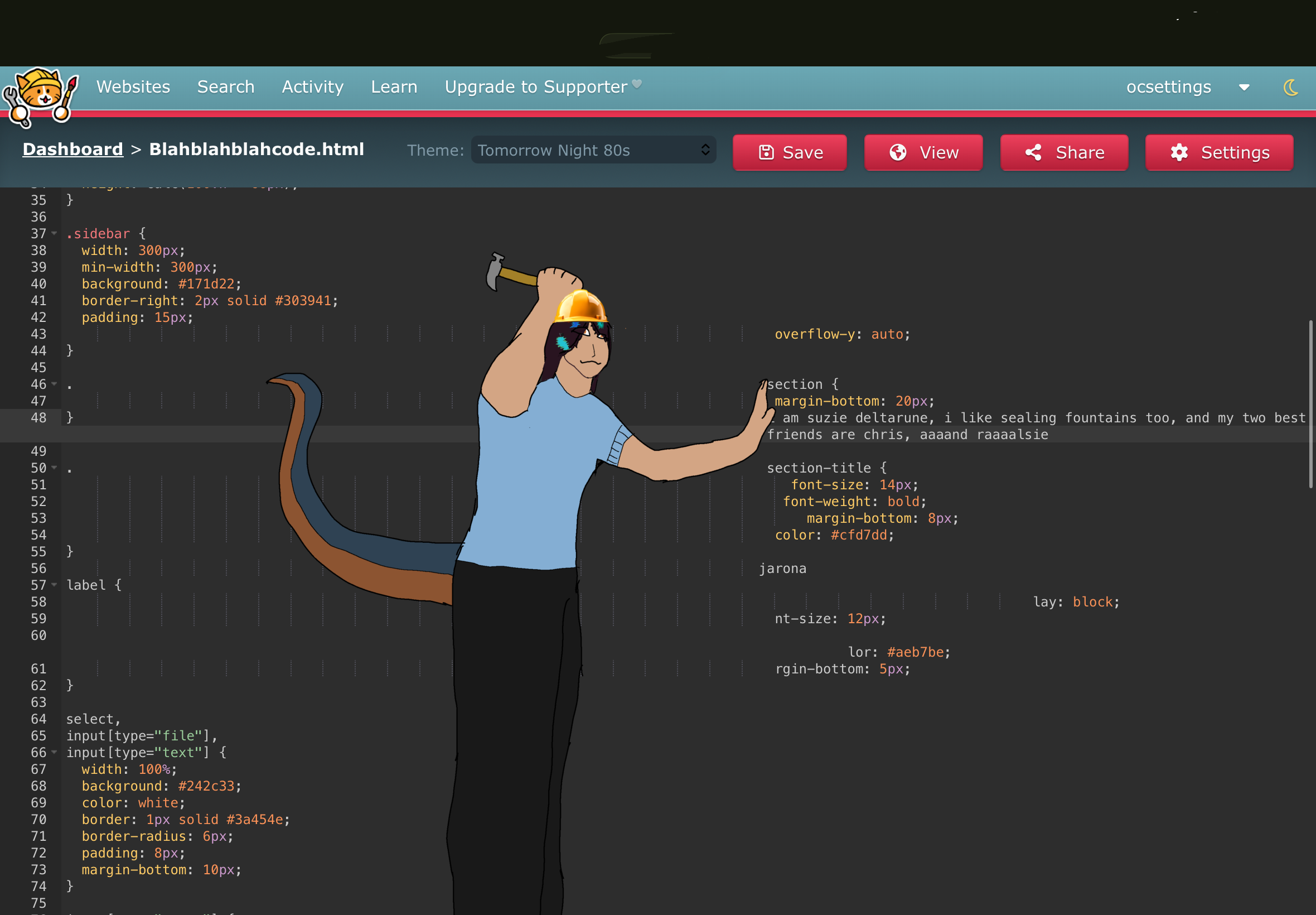Open editor Settings button

pos(1219,152)
